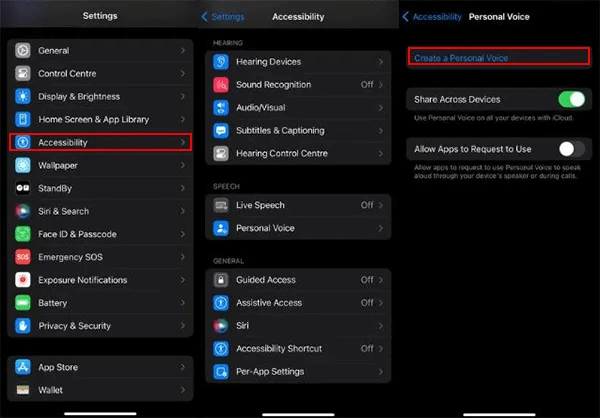Tap the Hearing Devices ear icon
Viewport: 600px width, 418px height.
click(221, 62)
